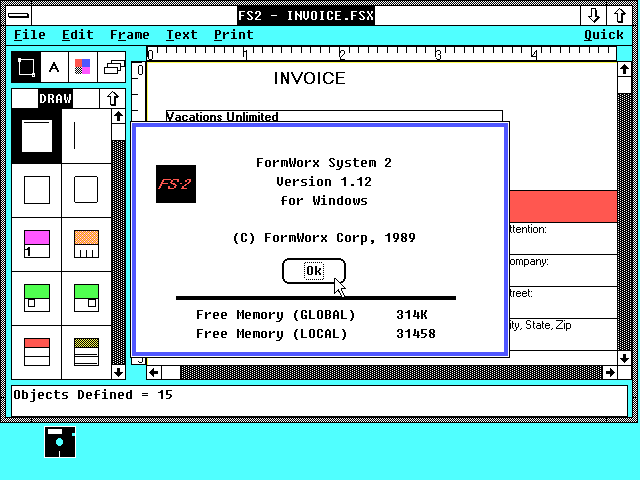Open the Quick menu

604,35
